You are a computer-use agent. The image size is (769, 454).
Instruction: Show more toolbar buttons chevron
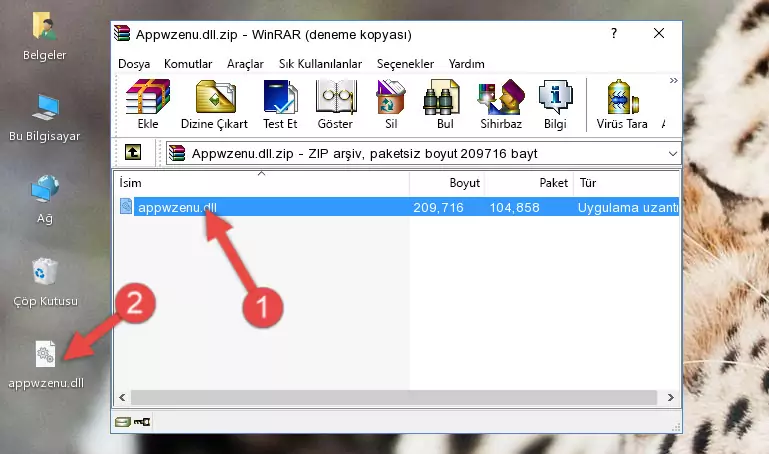point(673,80)
